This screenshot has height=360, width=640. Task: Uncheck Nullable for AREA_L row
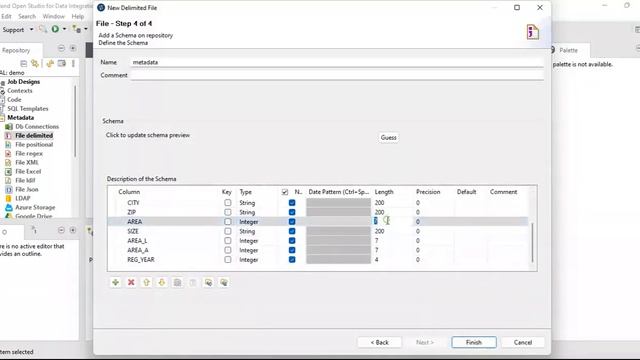292,240
